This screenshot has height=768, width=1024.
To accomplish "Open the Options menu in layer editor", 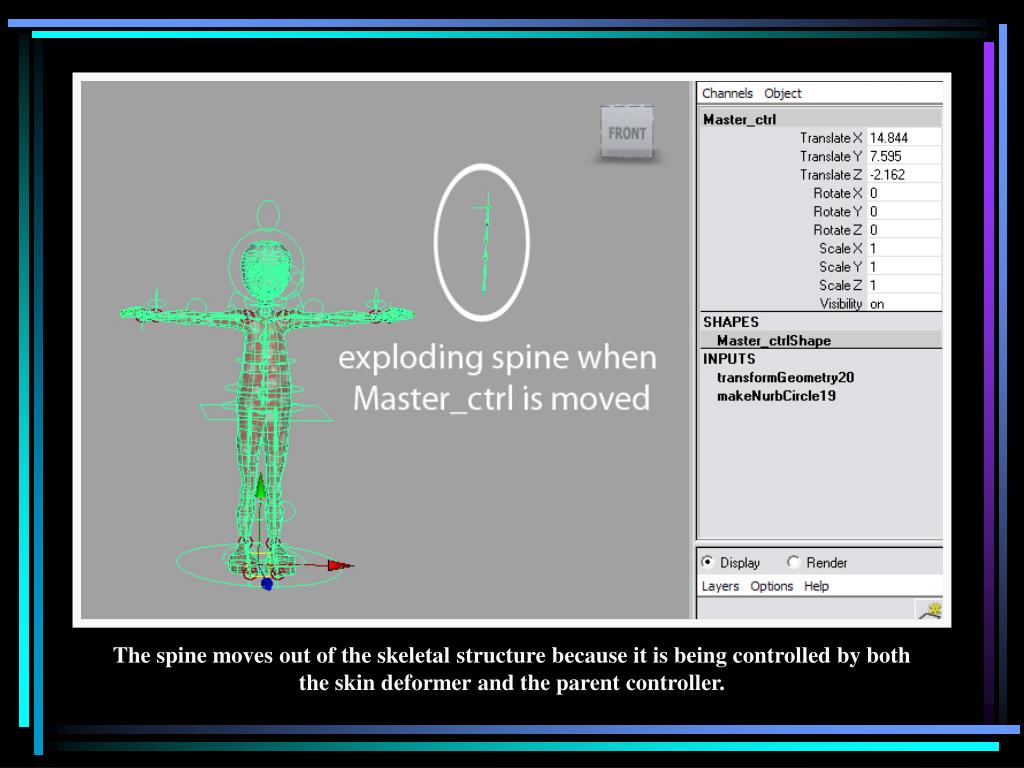I will (x=771, y=586).
